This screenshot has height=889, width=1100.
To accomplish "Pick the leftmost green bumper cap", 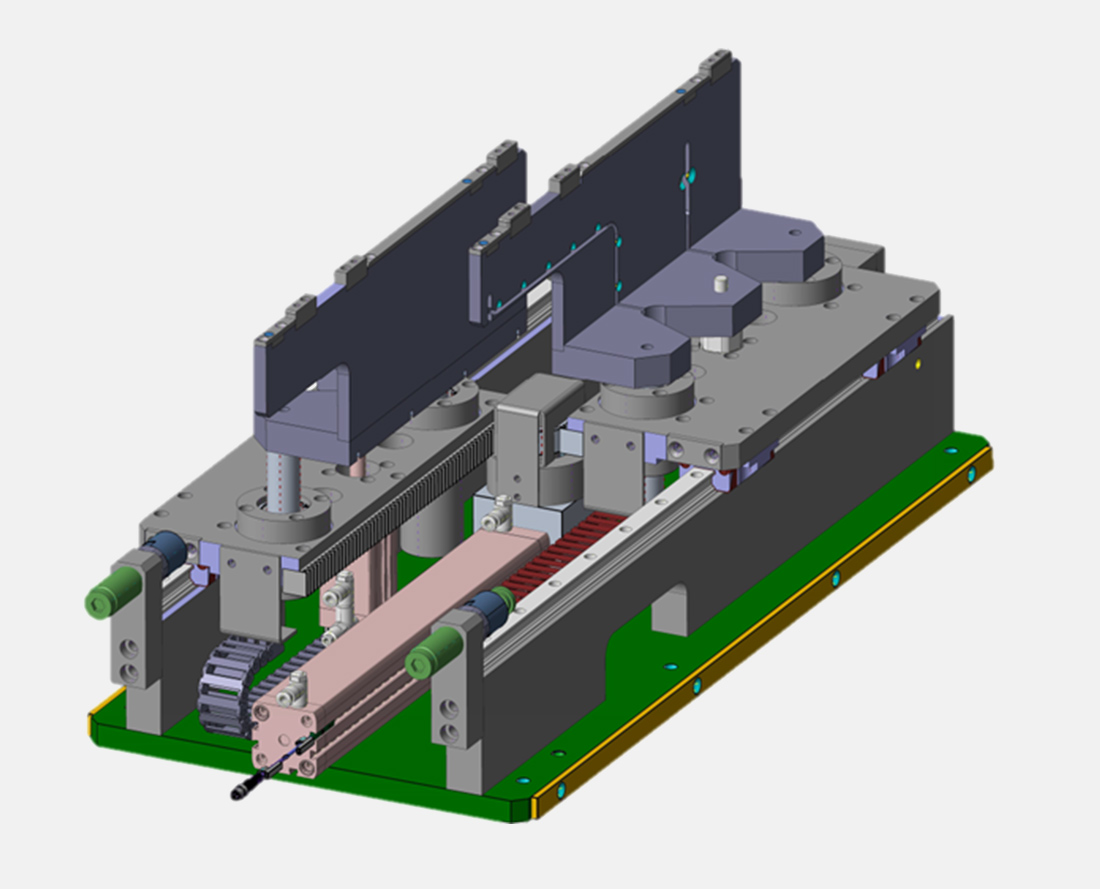I will [112, 593].
